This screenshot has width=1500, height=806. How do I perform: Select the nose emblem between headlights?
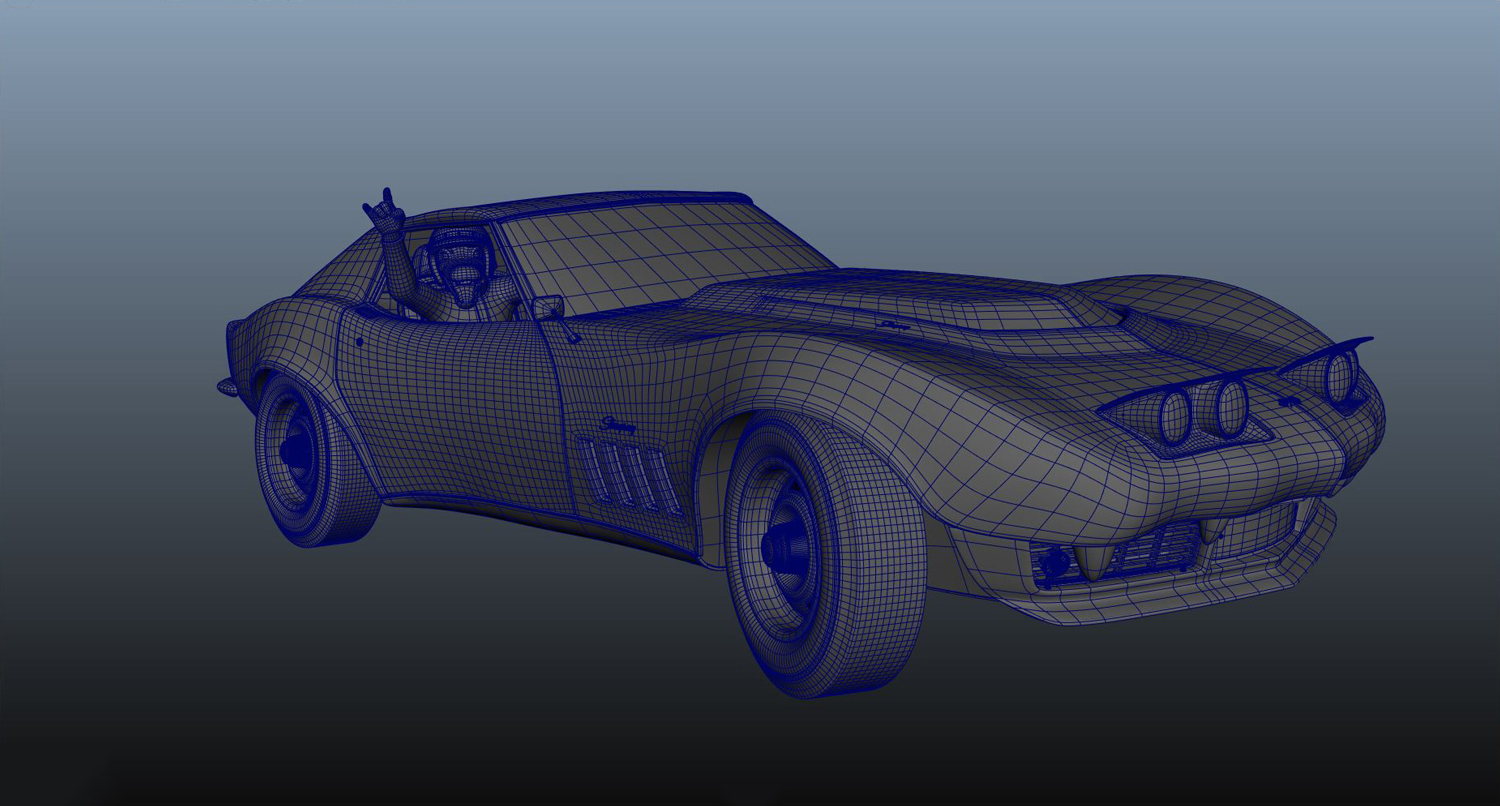click(x=1290, y=400)
